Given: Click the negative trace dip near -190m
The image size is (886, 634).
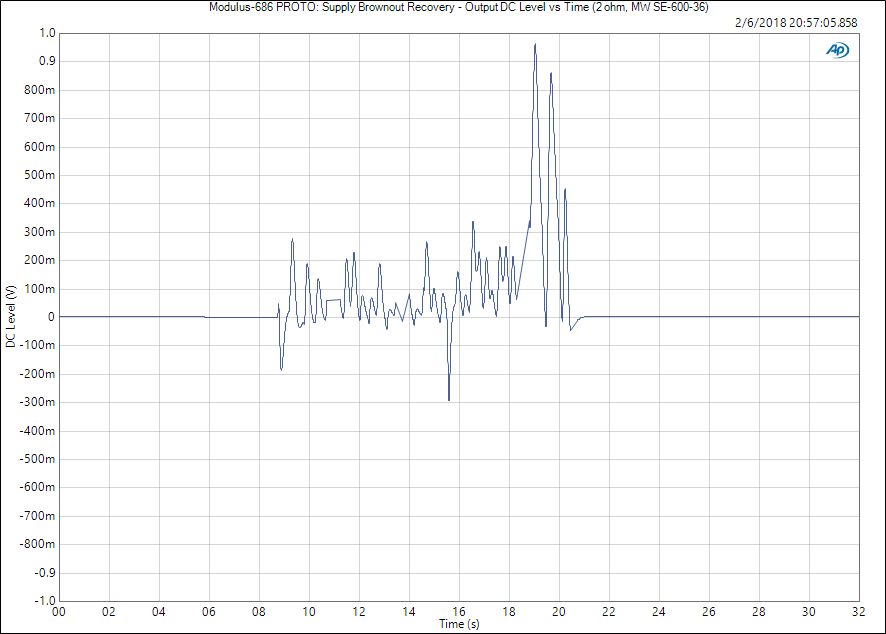Looking at the screenshot, I should (281, 370).
